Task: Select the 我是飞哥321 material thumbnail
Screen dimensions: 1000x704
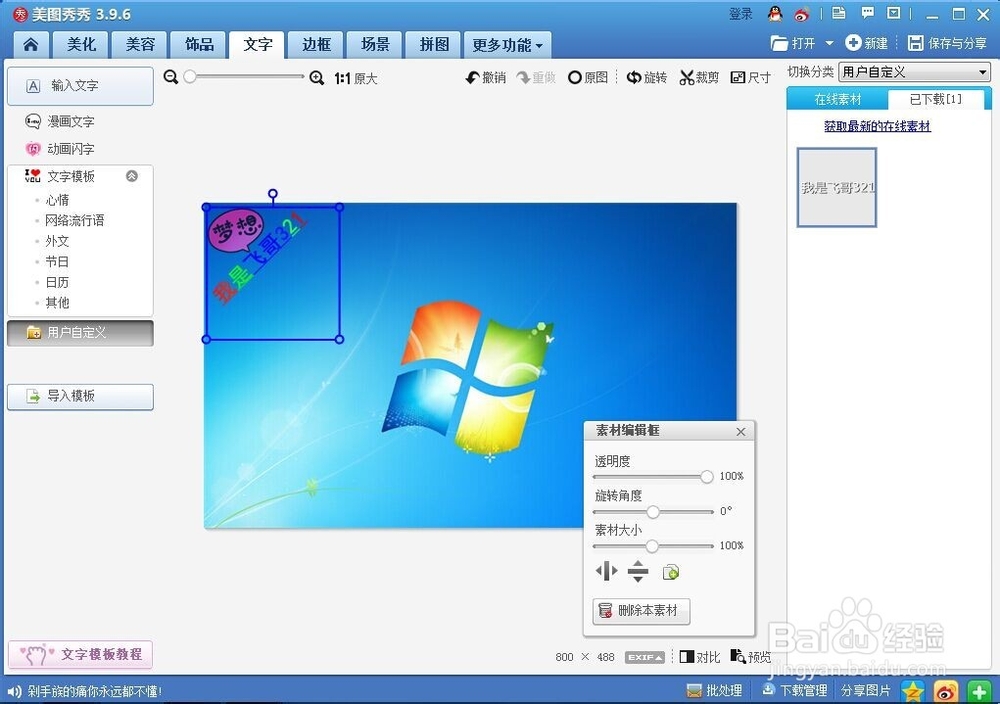Action: click(837, 187)
